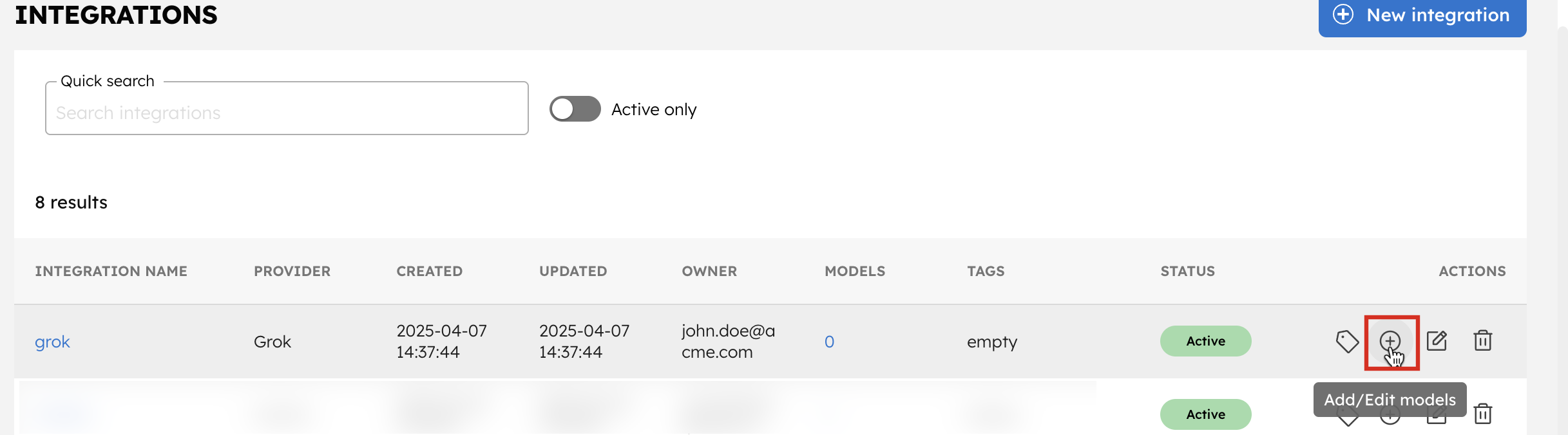Click the plus icon inside New integration
The image size is (1568, 435).
pos(1343,14)
